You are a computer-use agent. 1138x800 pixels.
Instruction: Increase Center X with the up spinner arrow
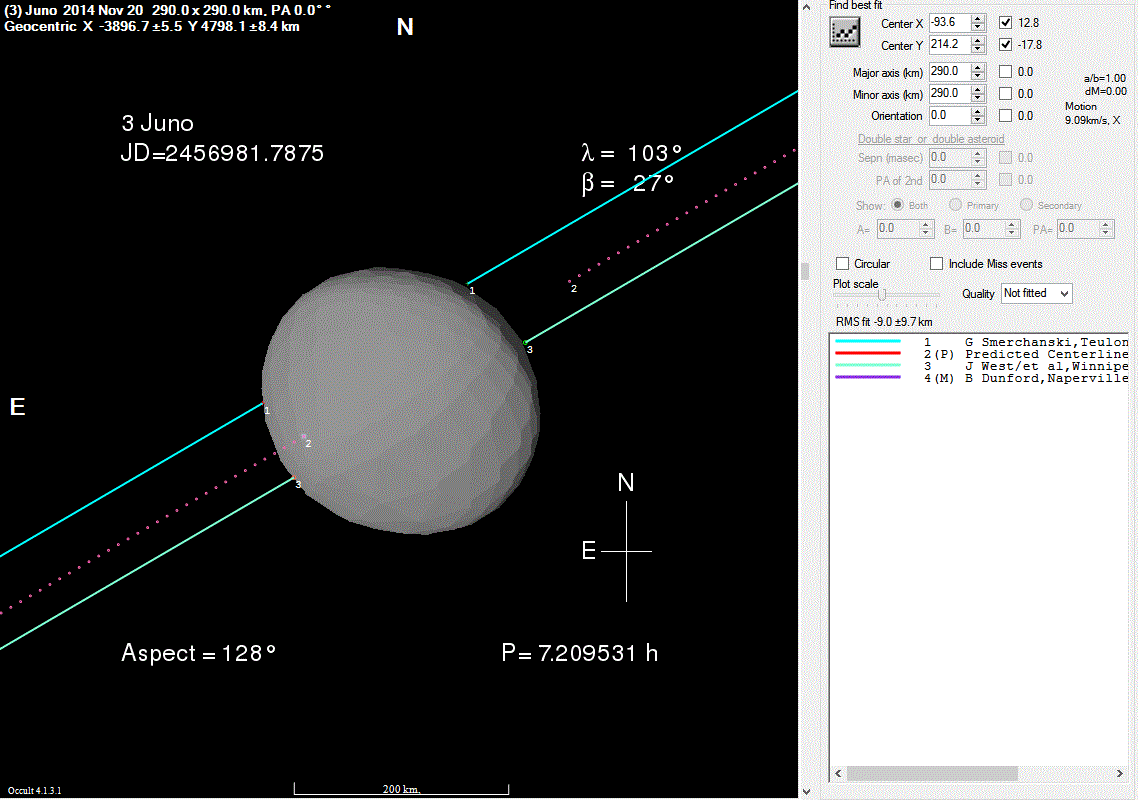tap(978, 18)
